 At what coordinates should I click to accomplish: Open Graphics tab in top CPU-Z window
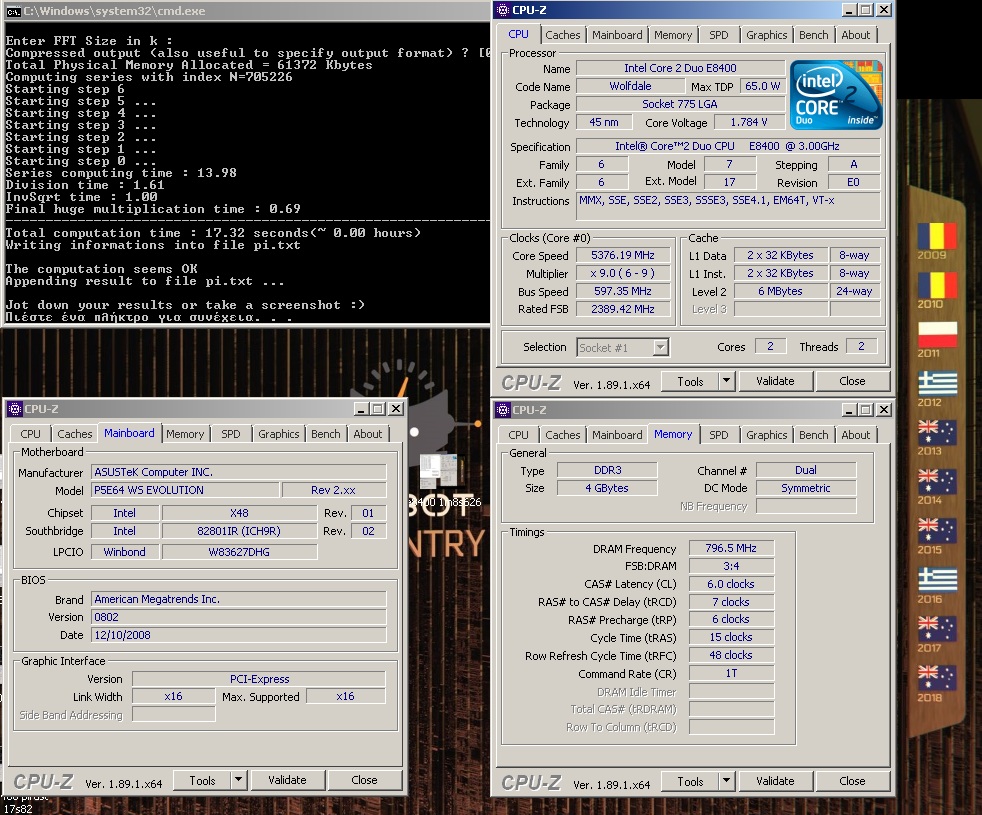coord(766,35)
